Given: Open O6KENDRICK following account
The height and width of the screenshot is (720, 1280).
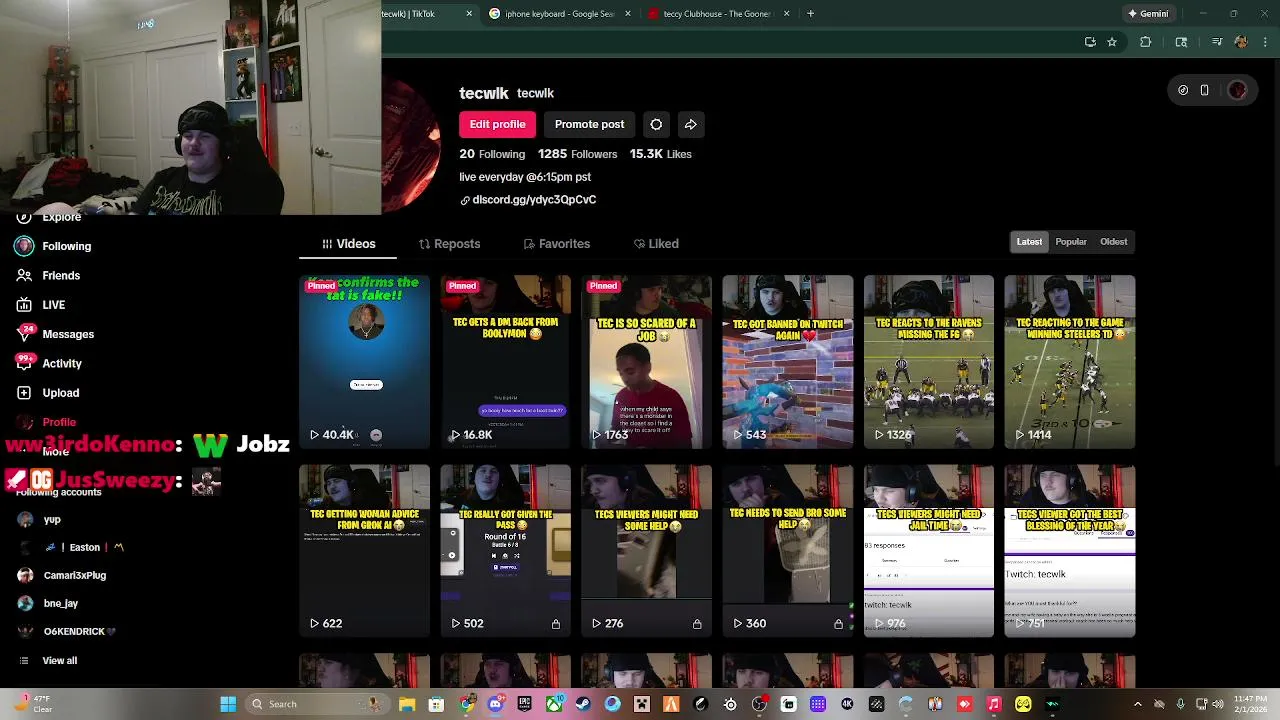Looking at the screenshot, I should 67,632.
